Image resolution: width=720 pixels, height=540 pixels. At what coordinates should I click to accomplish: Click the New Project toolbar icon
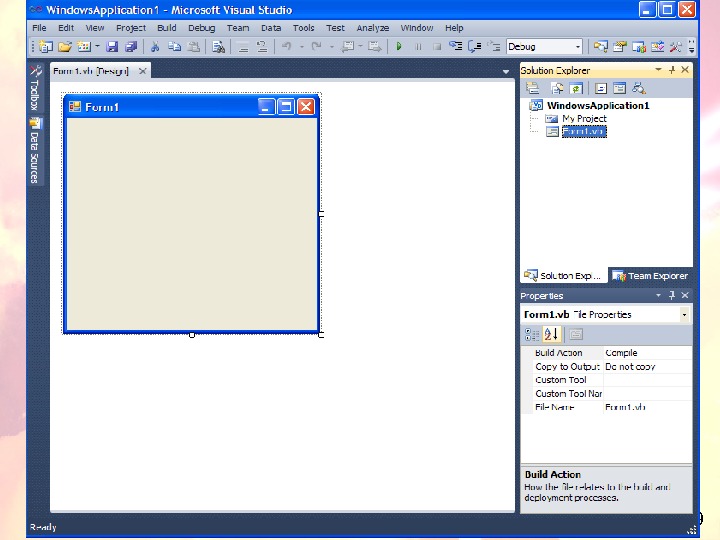coord(46,46)
